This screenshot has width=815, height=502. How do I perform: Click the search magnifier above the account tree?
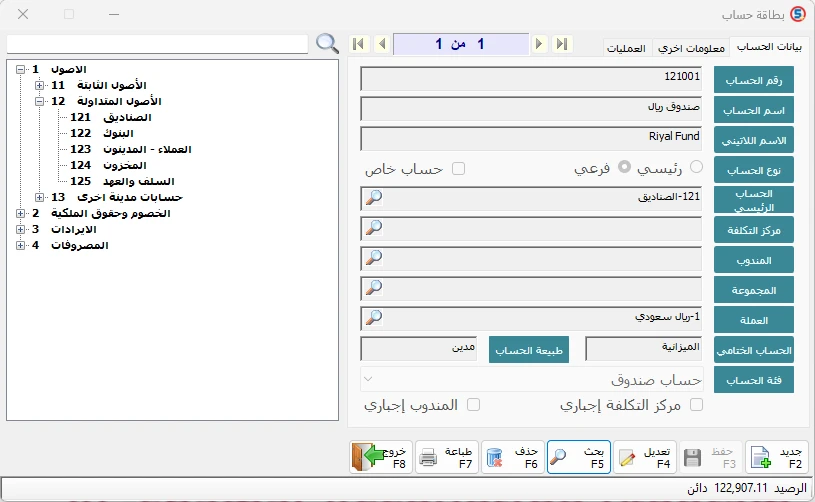[327, 44]
